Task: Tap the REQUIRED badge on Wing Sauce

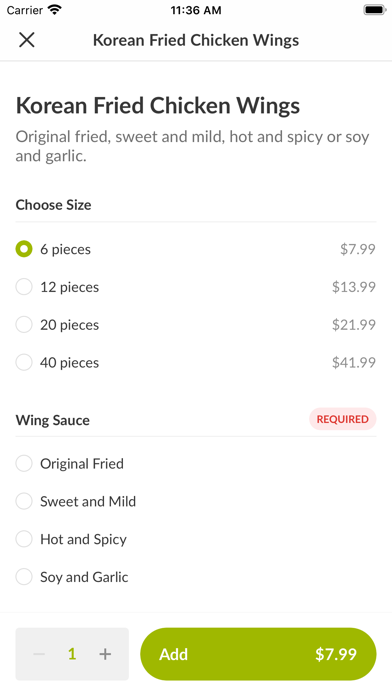Action: point(342,419)
